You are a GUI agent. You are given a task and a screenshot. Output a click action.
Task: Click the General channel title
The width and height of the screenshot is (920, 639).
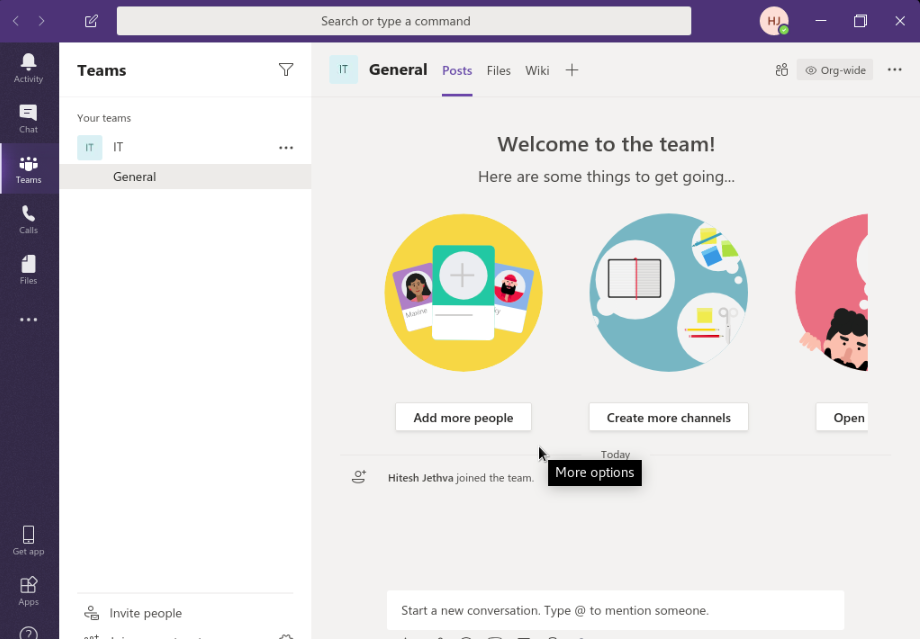(398, 70)
